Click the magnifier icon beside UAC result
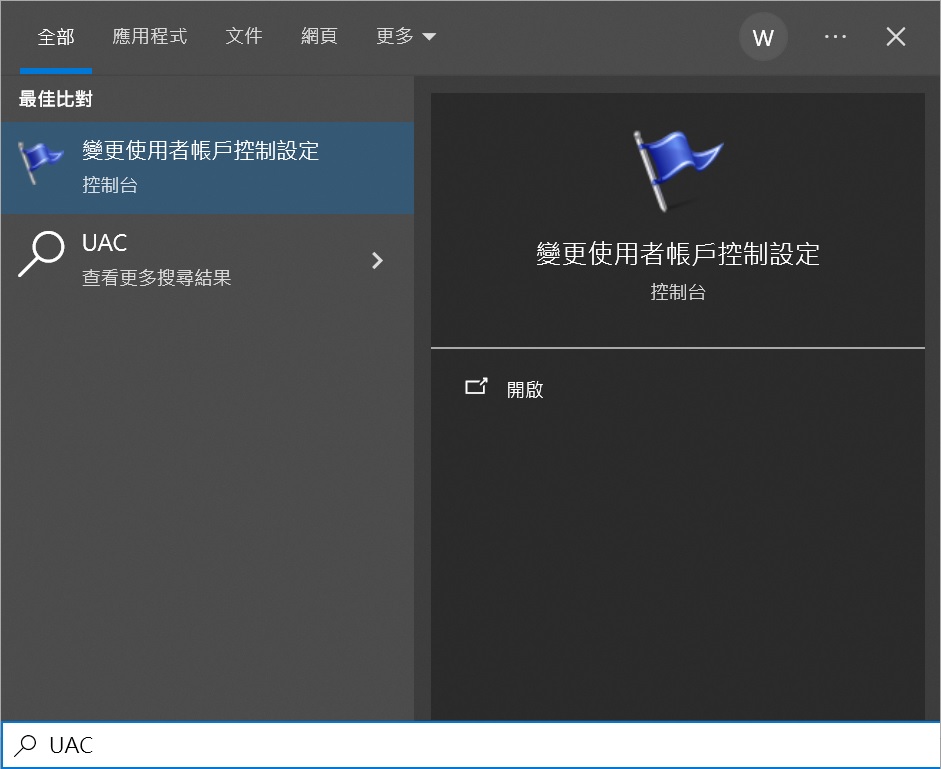The width and height of the screenshot is (941, 769). [x=41, y=254]
